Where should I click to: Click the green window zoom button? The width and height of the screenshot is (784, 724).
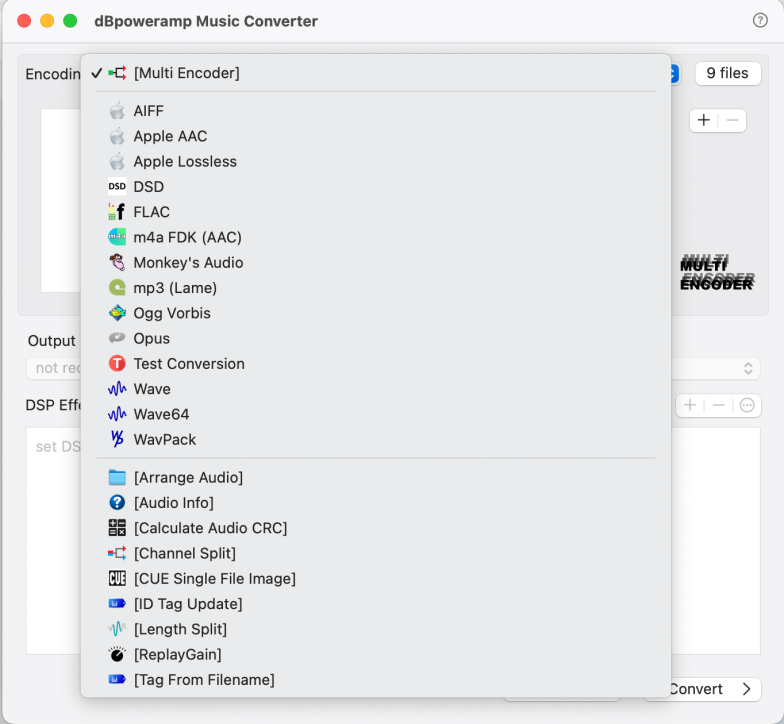coord(70,20)
